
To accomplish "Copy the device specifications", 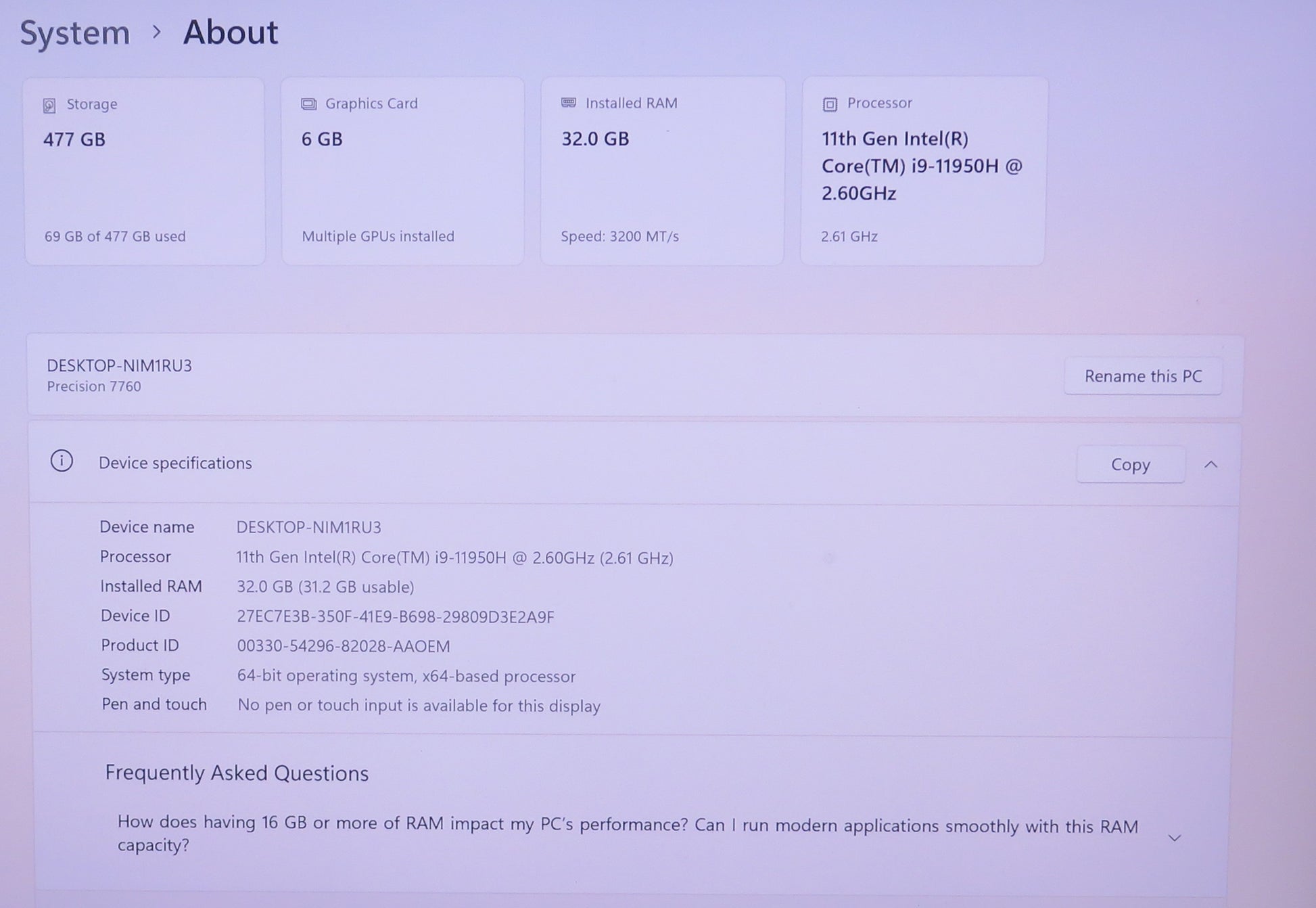I will [x=1130, y=465].
